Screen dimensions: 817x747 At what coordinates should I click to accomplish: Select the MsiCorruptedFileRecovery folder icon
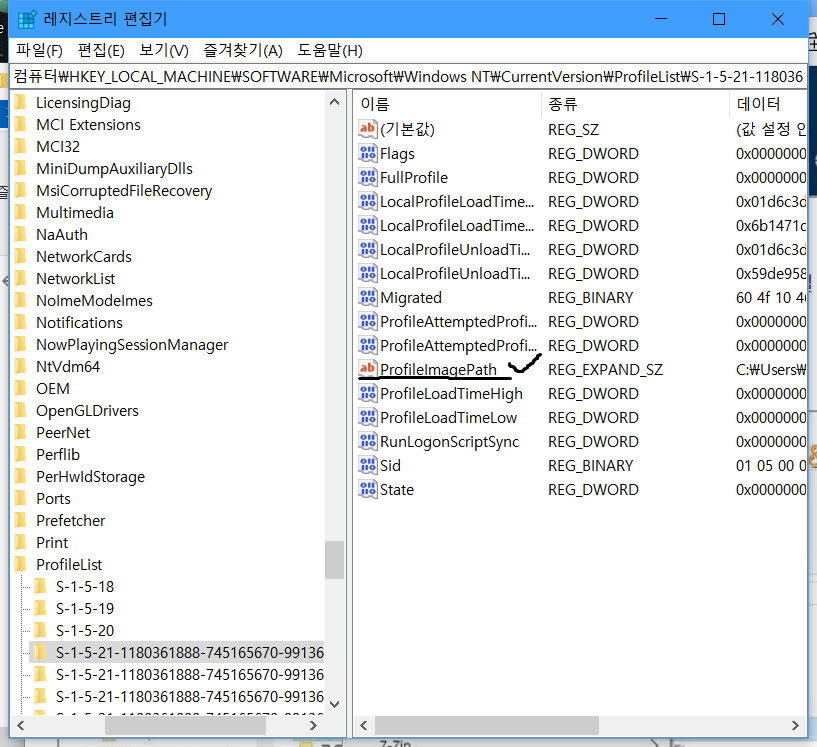[21, 191]
